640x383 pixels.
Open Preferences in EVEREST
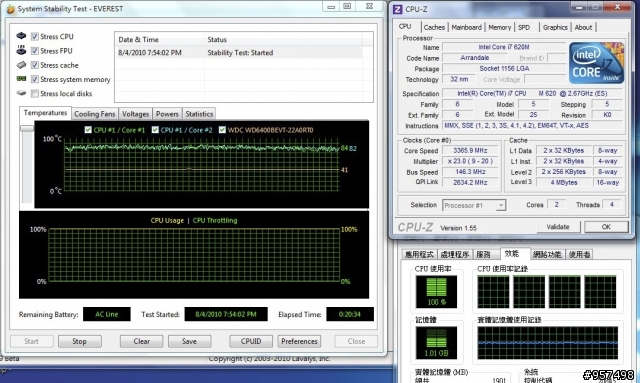(299, 341)
